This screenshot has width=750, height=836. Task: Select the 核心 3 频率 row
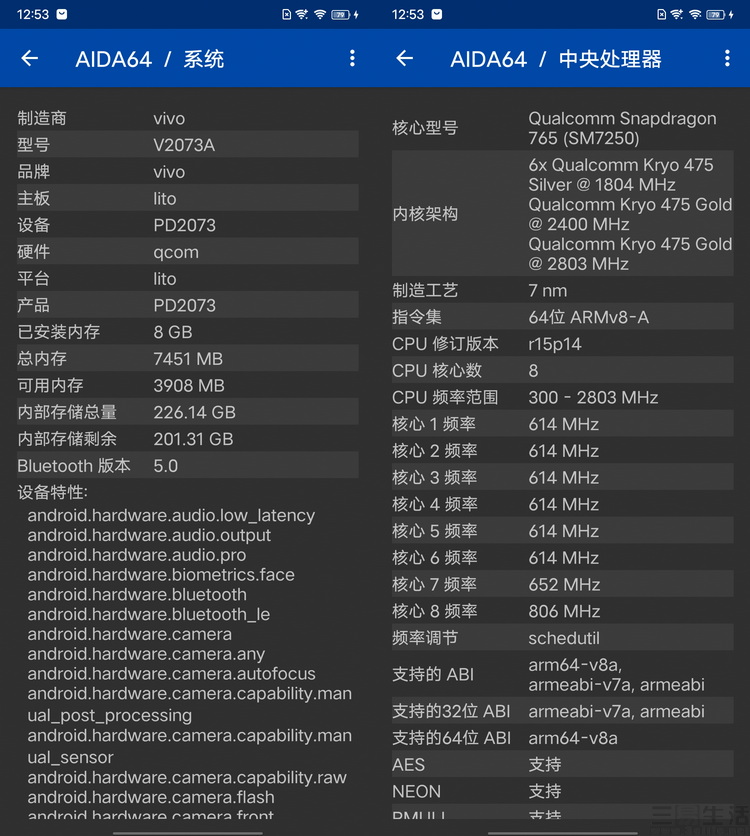(x=562, y=477)
